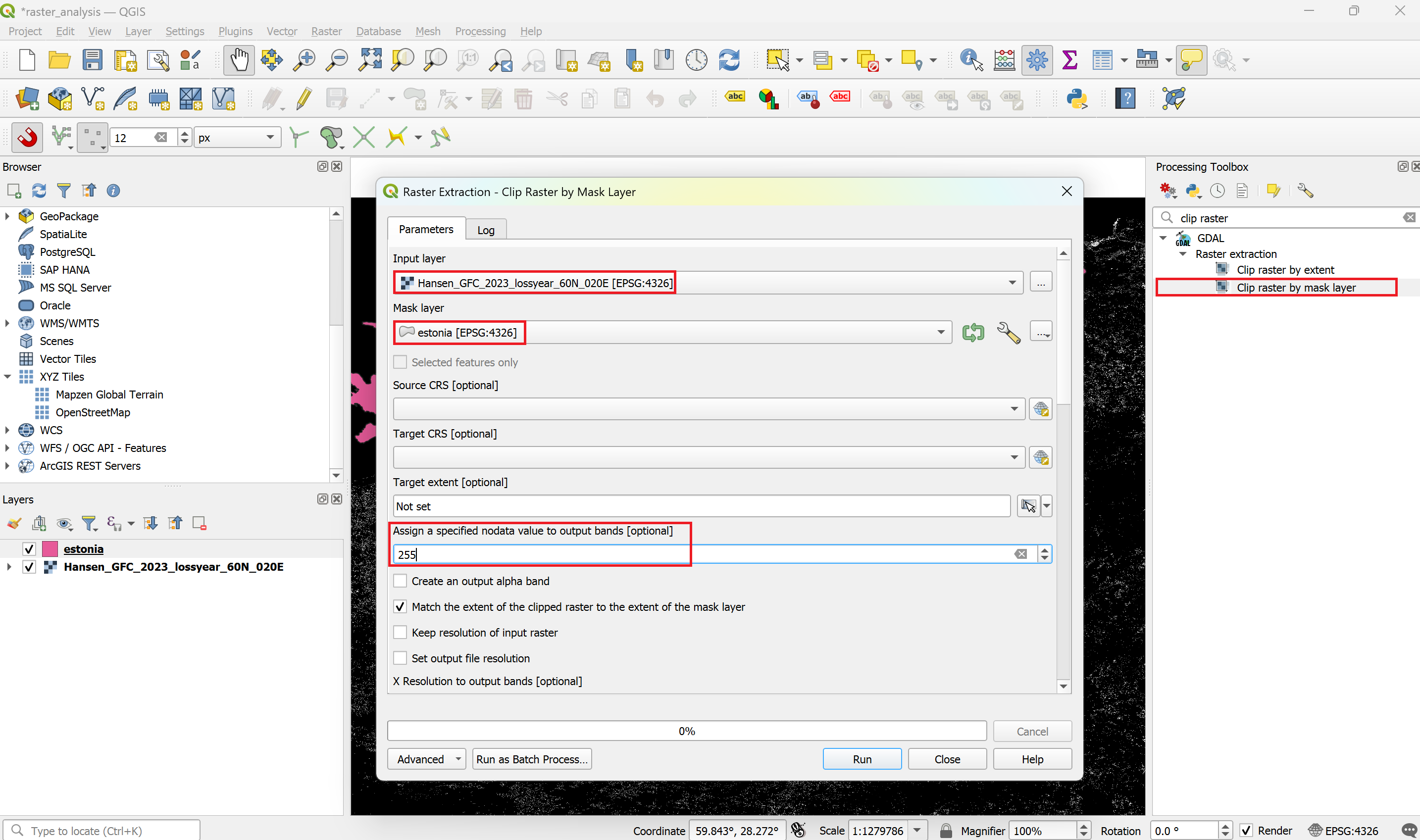
Task: Click the Select CRS icon for Source CRS
Action: 1041,409
